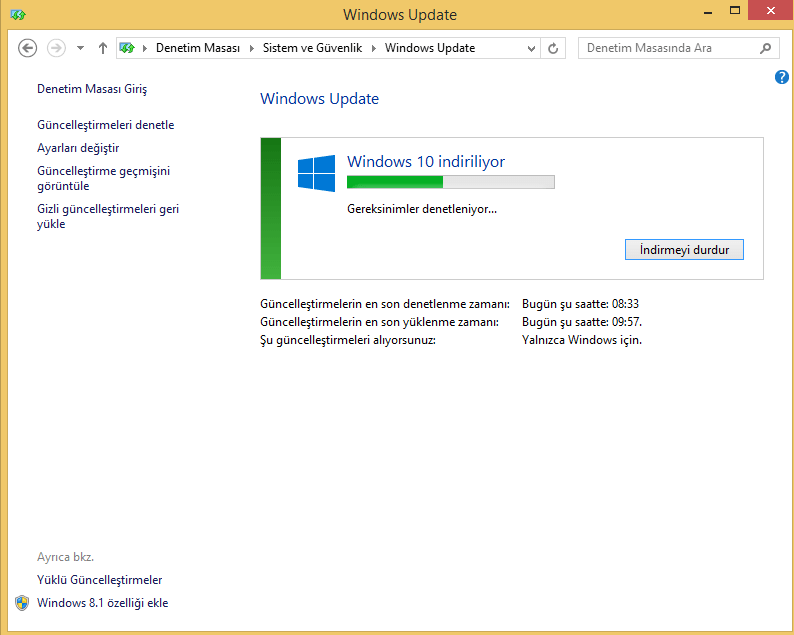Screen dimensions: 794x635
Task: Select Windows Update breadcrumb segment
Action: 430,48
